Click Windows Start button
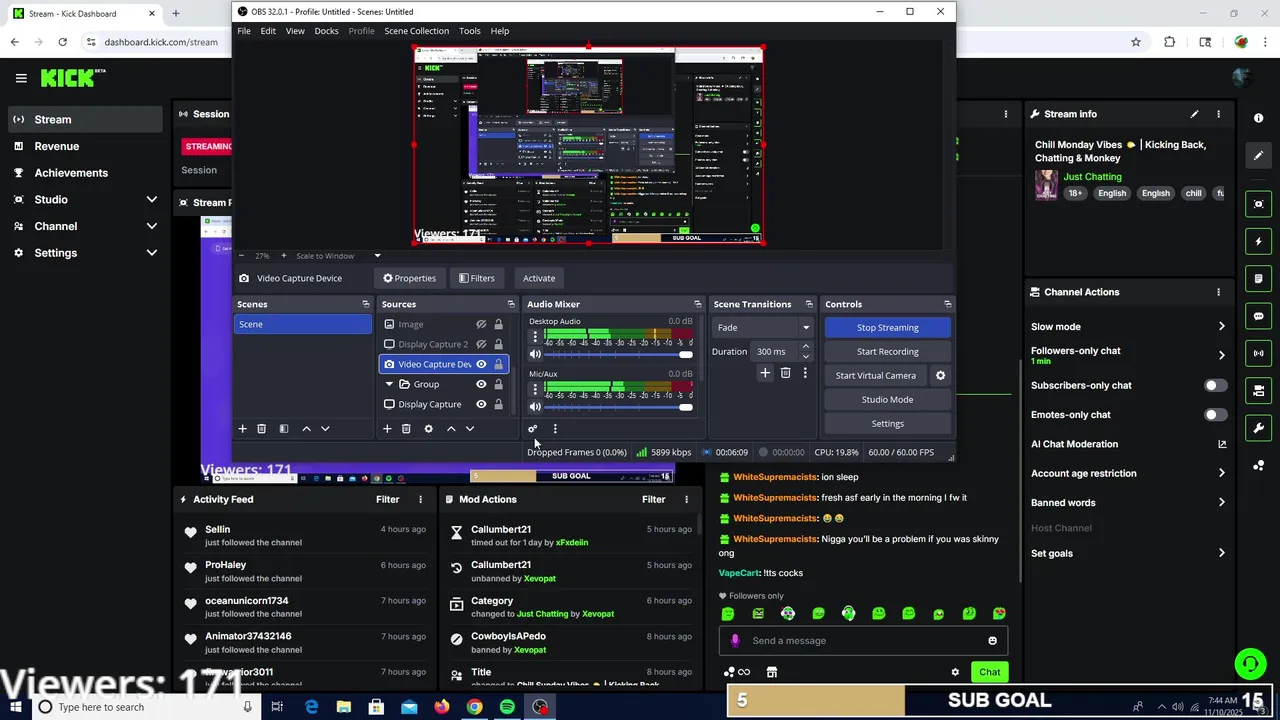The width and height of the screenshot is (1280, 720). pos(16,707)
